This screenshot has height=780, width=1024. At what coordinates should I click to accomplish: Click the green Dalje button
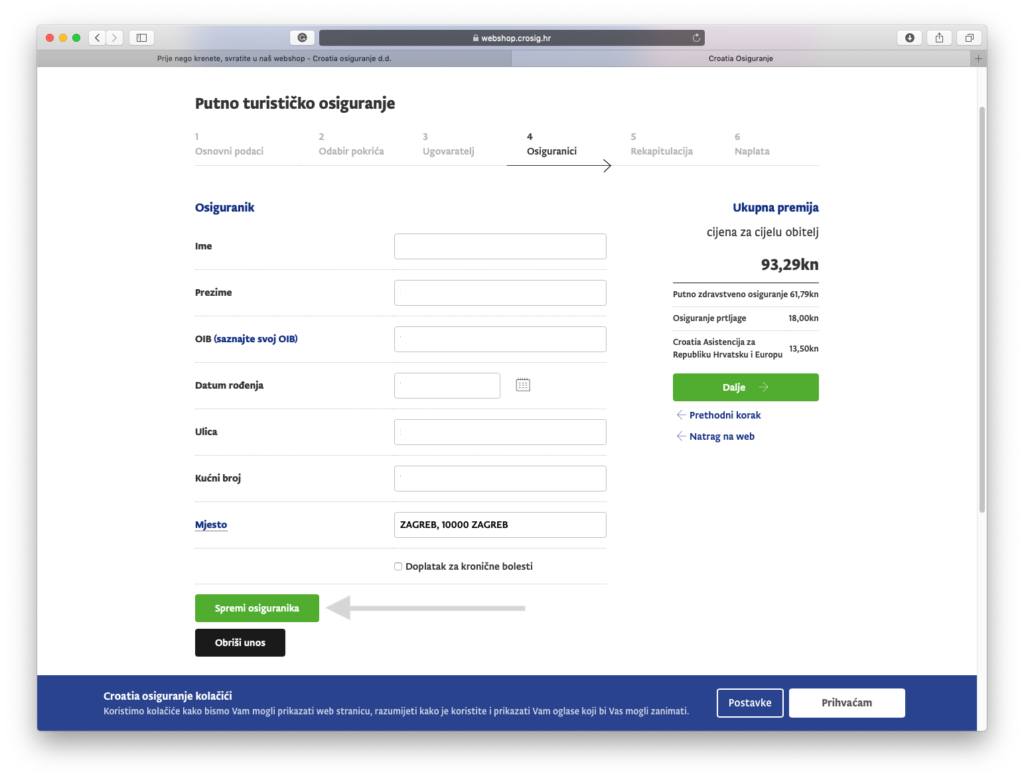(x=745, y=387)
